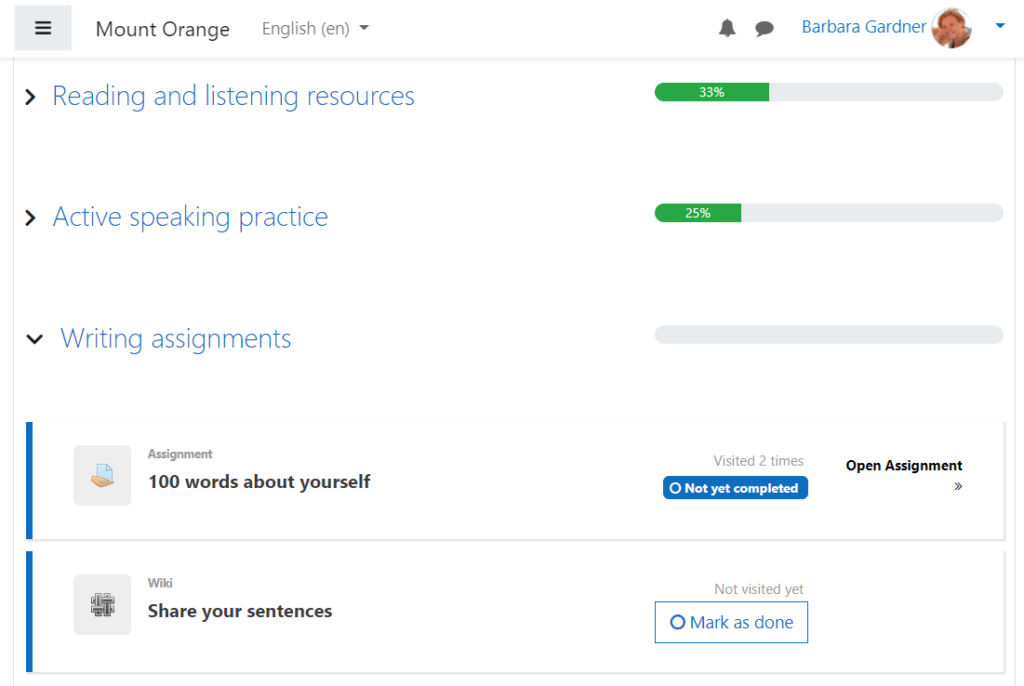Open the hamburger navigation menu
Screen dimensions: 1024x686
tap(43, 28)
